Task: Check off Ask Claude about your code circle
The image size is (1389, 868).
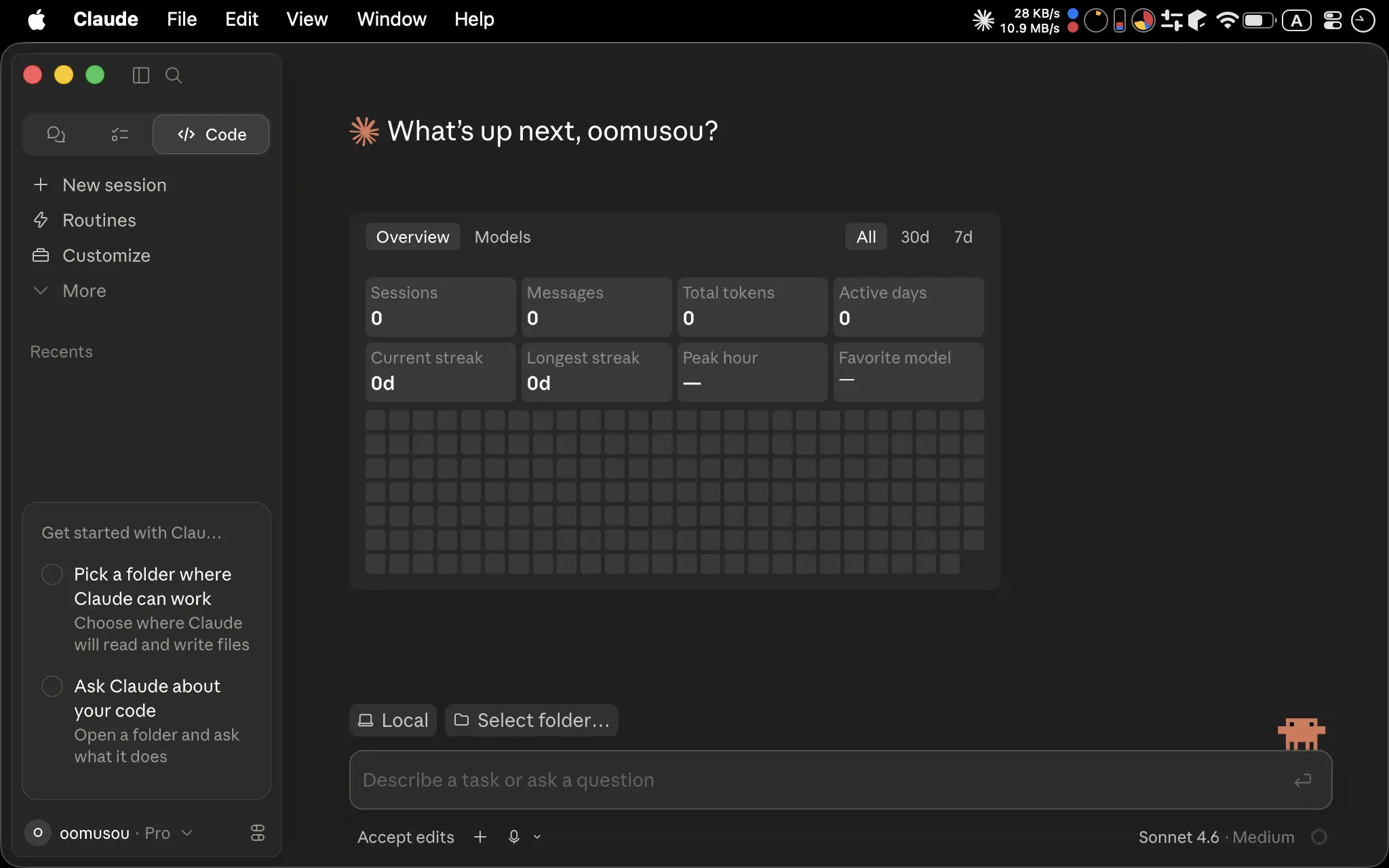Action: pos(52,686)
